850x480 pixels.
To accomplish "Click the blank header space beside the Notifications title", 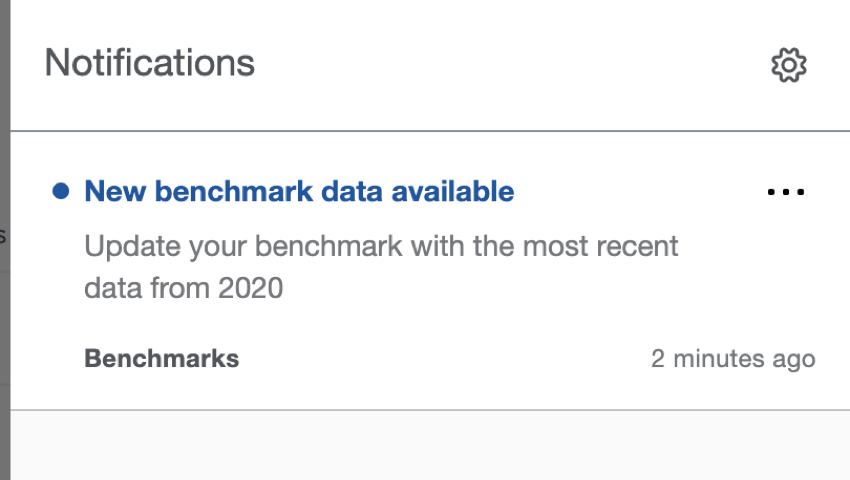I will tap(510, 64).
